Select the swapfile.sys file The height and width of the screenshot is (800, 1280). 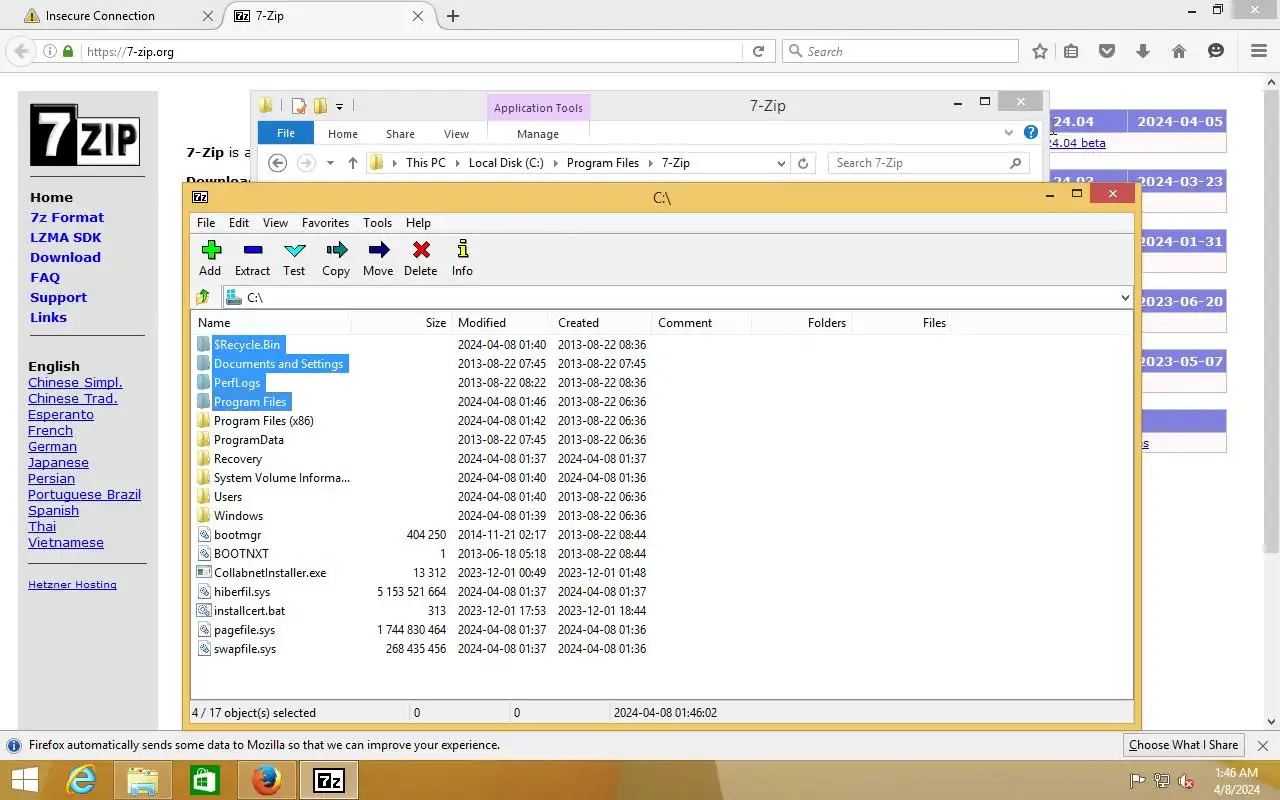[245, 649]
